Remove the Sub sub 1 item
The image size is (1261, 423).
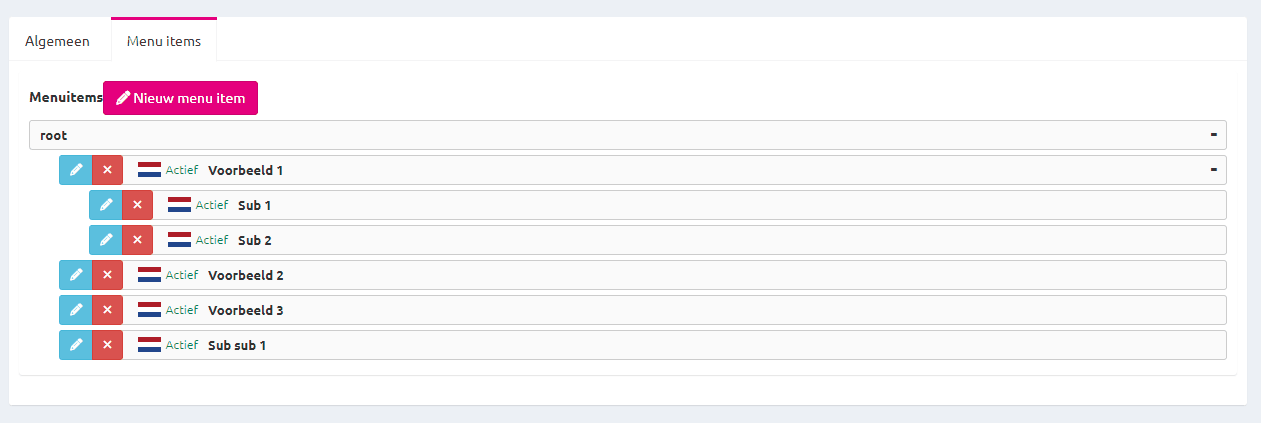pyautogui.click(x=107, y=345)
